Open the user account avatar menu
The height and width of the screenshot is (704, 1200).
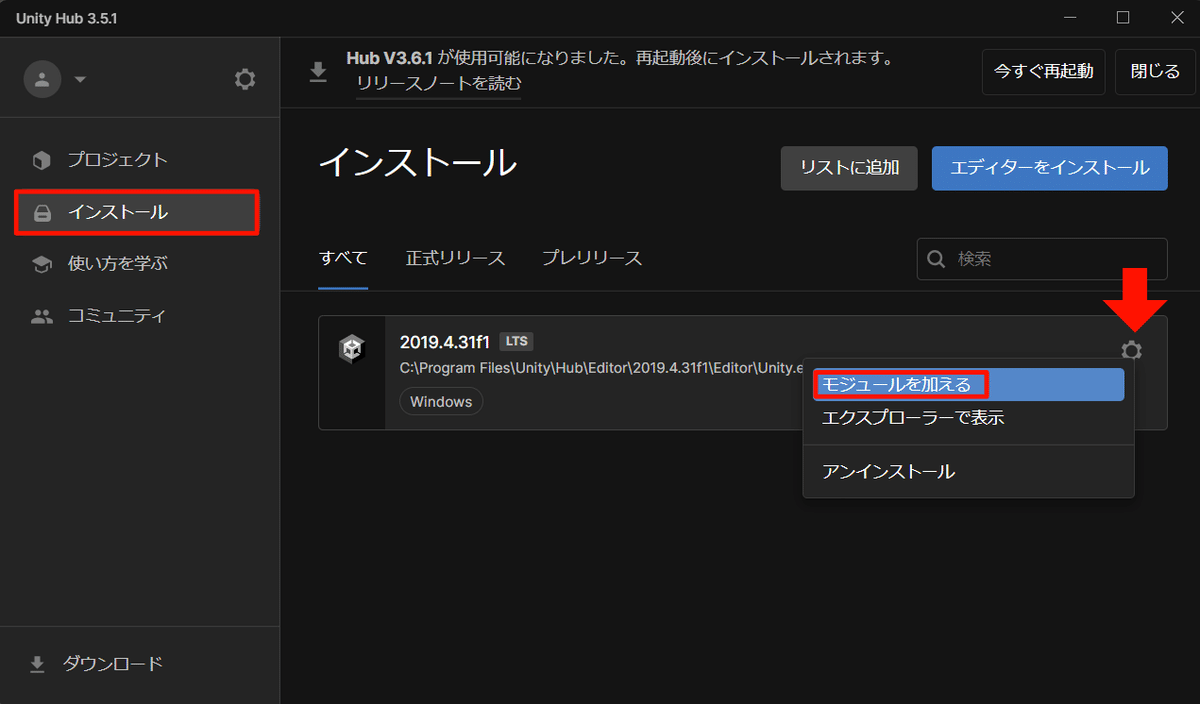pos(42,78)
